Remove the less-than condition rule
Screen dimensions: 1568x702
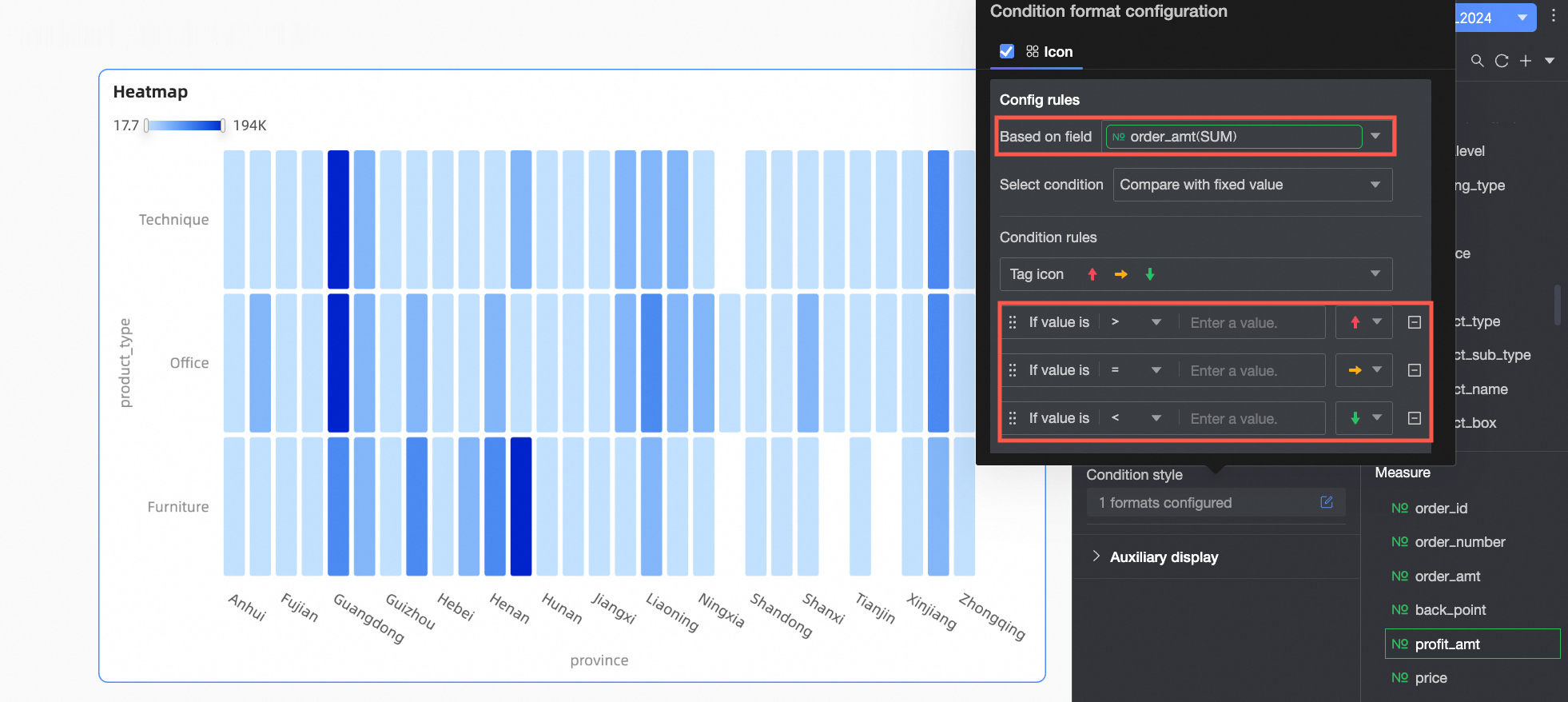pyautogui.click(x=1415, y=418)
